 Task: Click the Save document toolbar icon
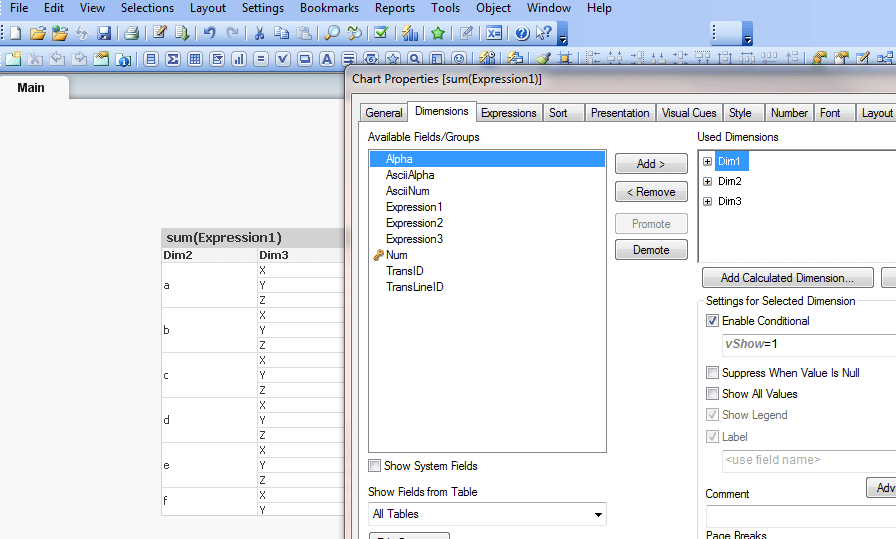pos(104,33)
